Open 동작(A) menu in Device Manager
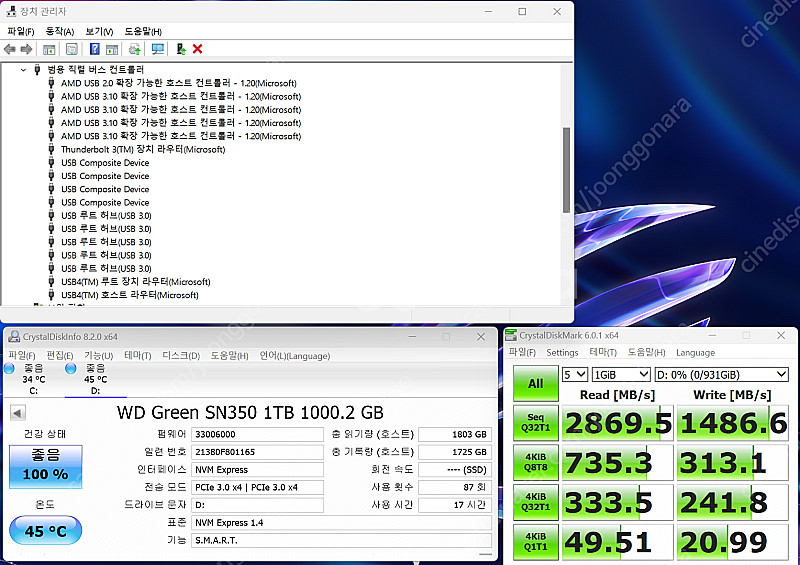This screenshot has height=565, width=800. tap(60, 32)
